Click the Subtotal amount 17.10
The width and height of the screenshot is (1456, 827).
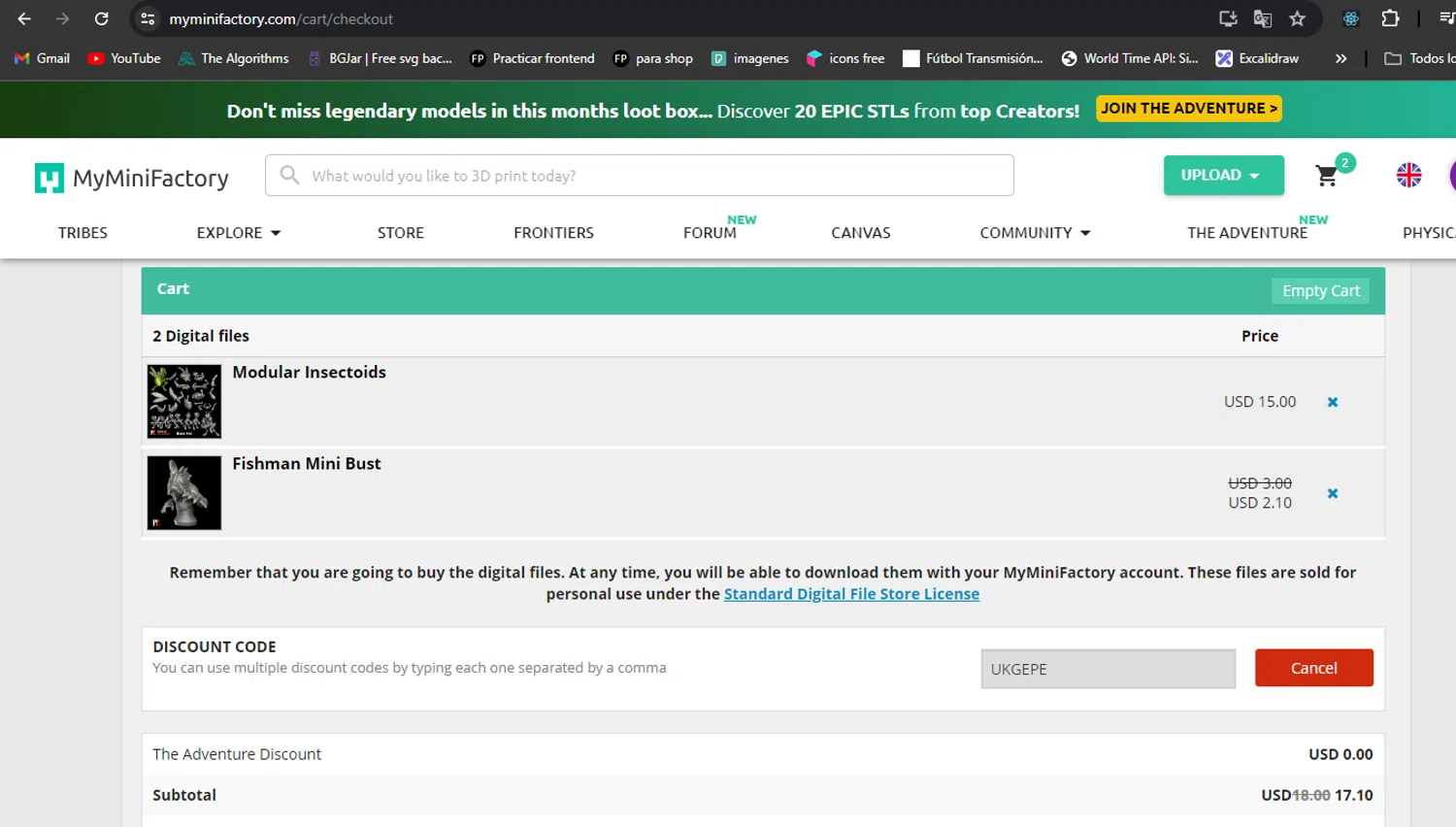tap(1353, 795)
